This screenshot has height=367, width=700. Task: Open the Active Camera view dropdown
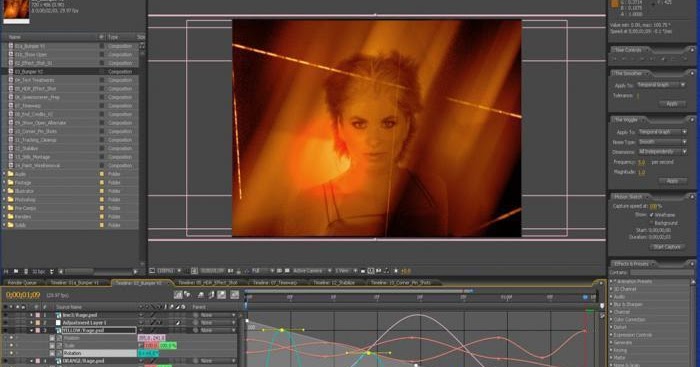pyautogui.click(x=312, y=271)
